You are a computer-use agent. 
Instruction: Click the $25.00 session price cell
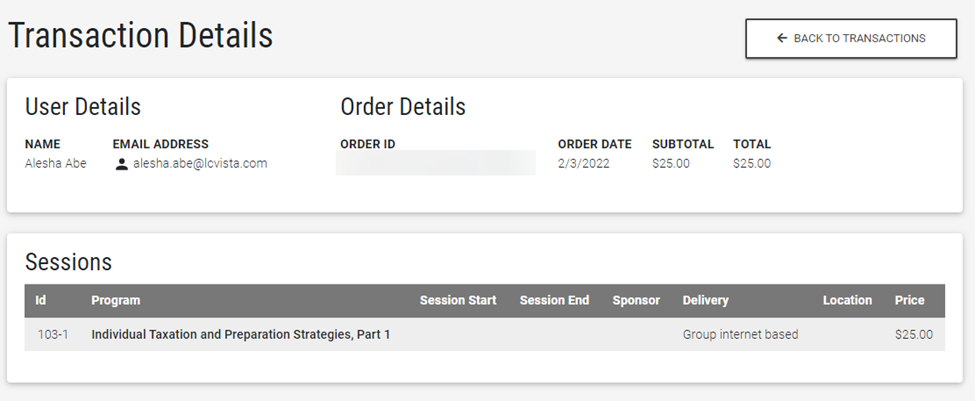pos(914,335)
